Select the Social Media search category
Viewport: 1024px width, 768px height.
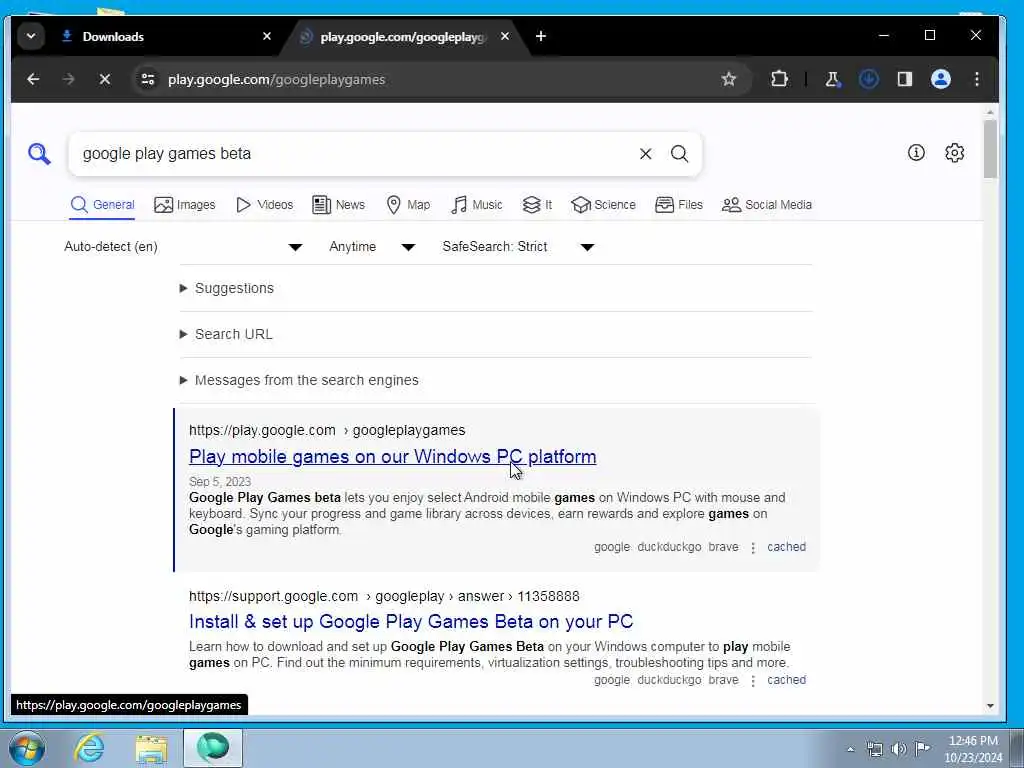coord(767,205)
